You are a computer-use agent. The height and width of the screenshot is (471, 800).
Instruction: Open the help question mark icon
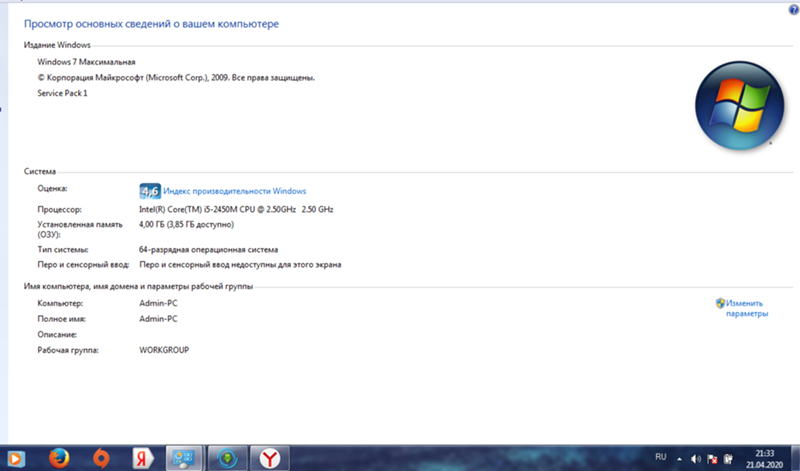click(x=794, y=10)
